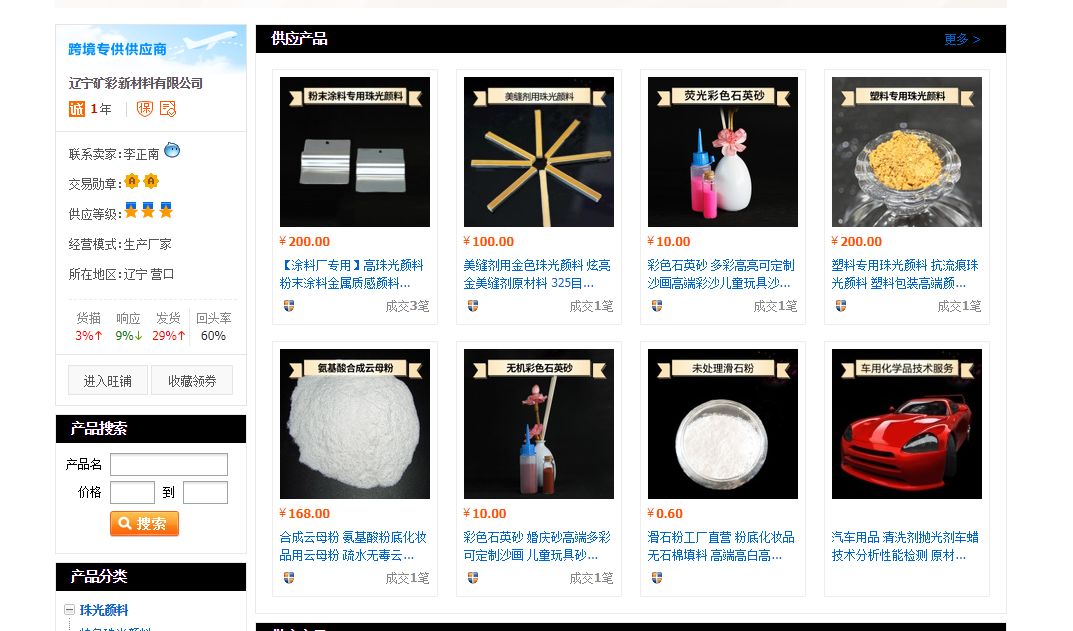Screen dimensions: 1073x631
Task: Click the certificate icon after the shield
Action: (x=168, y=109)
